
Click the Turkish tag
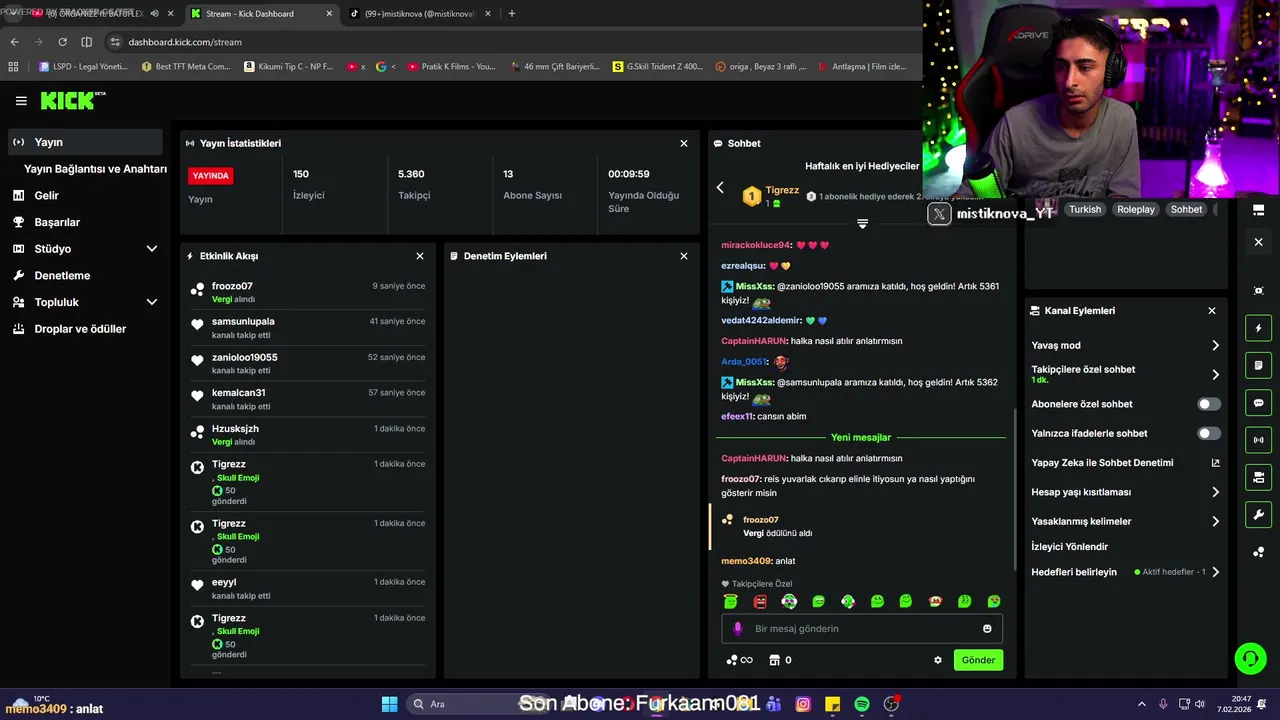[x=1085, y=210]
